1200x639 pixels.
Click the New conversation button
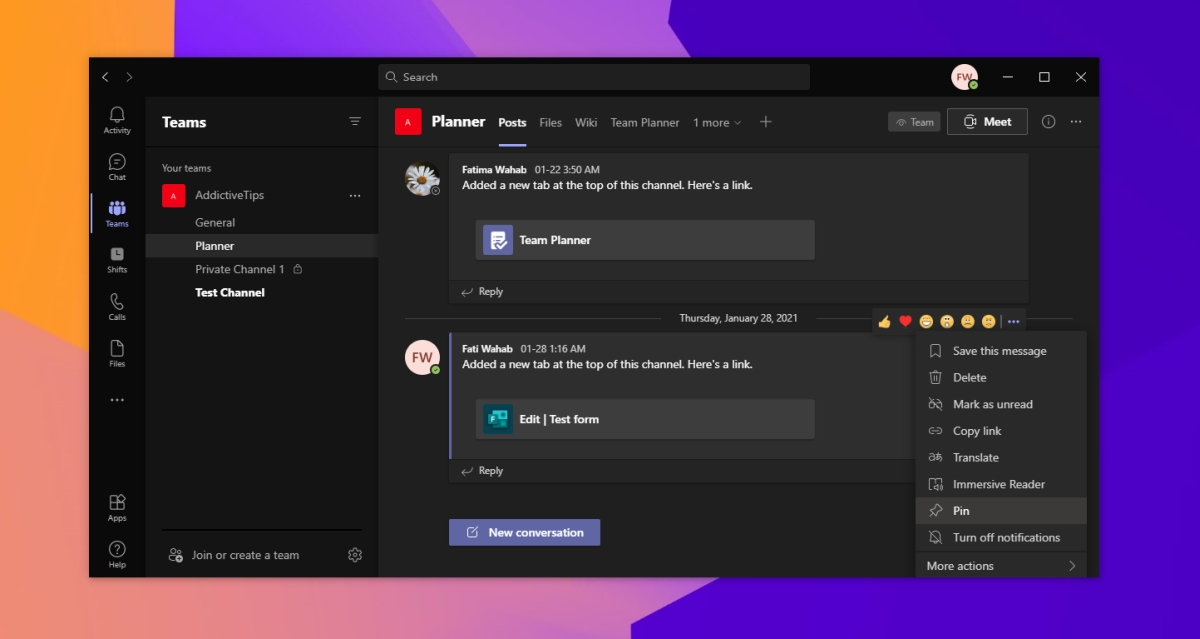(x=524, y=533)
